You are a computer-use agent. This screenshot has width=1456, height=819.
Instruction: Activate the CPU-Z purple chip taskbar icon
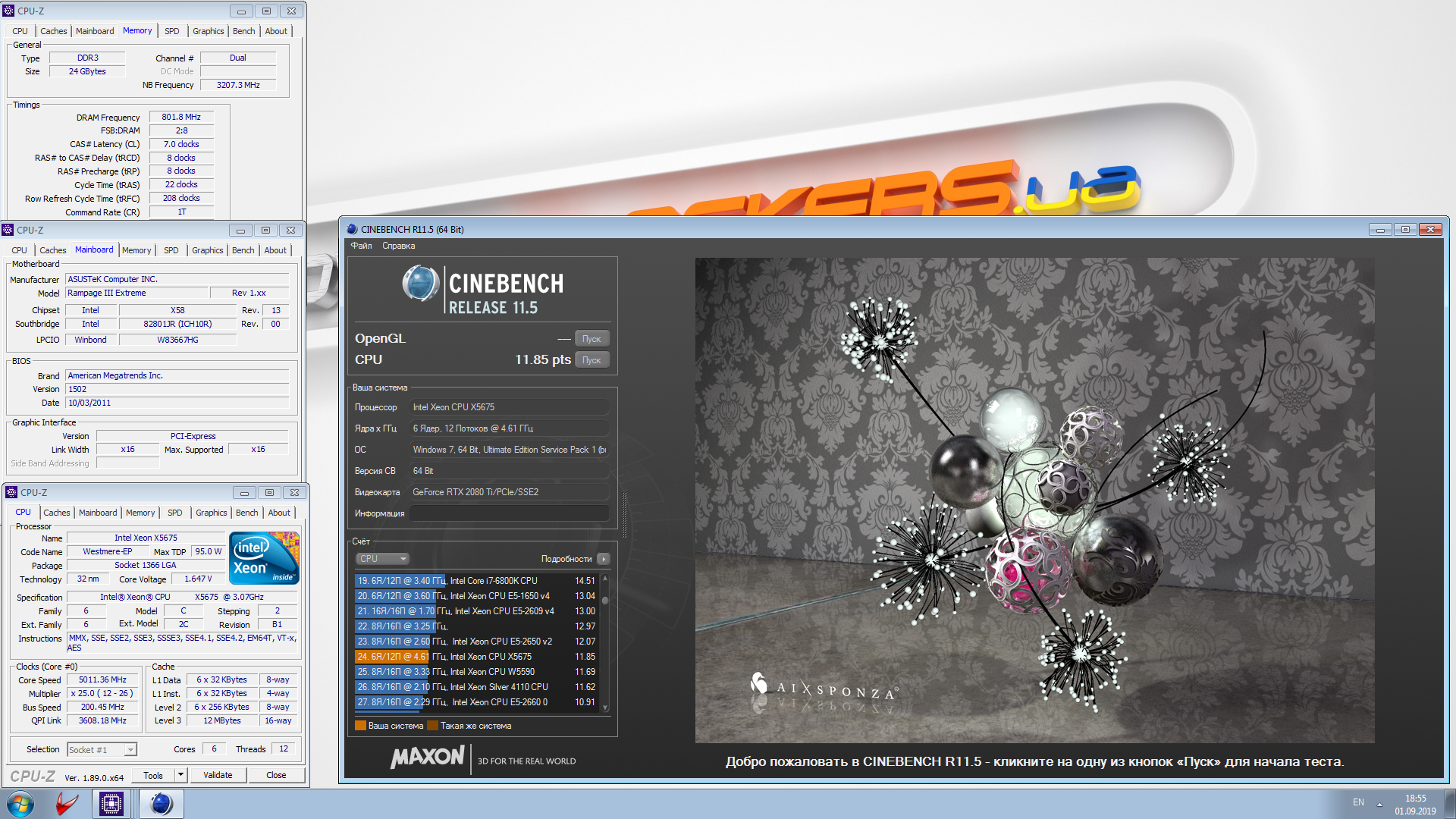(111, 804)
